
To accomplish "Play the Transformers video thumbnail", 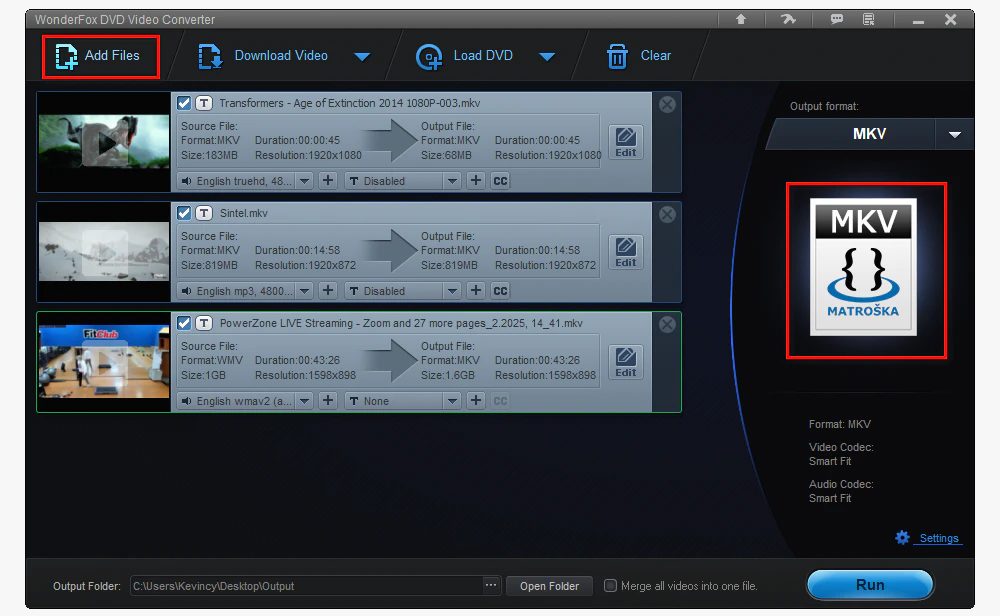I will [105, 143].
